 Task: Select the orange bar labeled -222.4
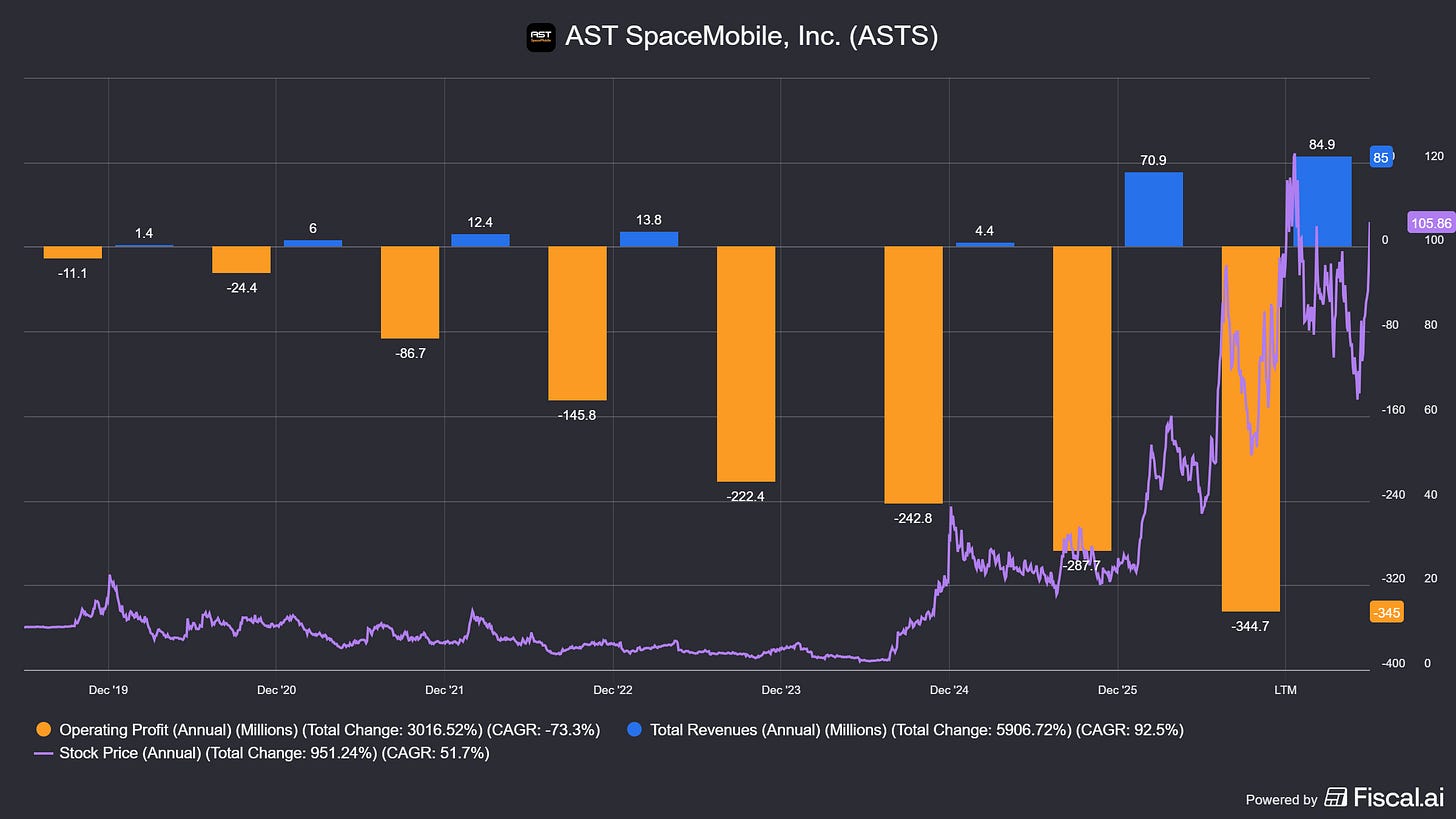(746, 364)
